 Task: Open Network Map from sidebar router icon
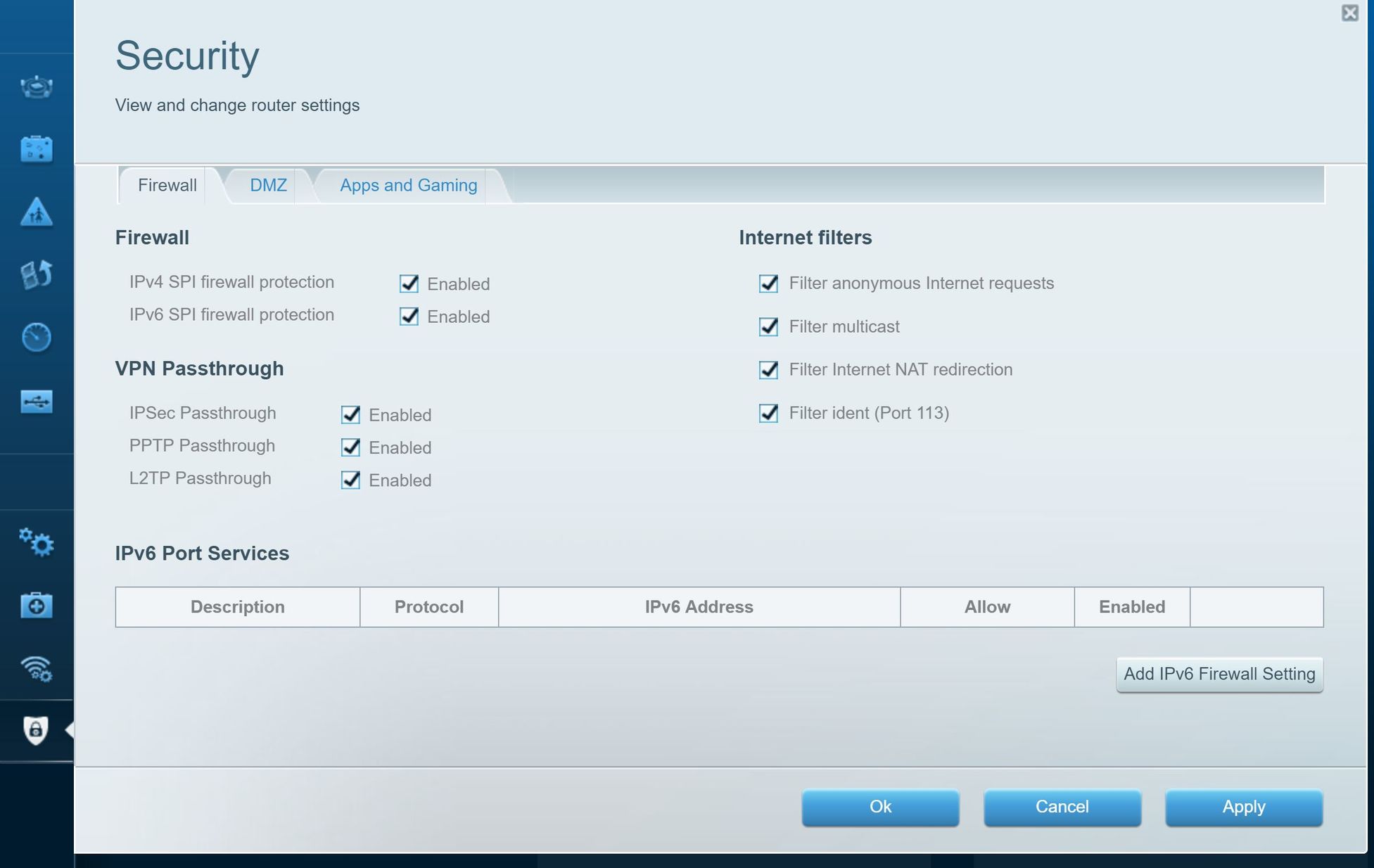pyautogui.click(x=36, y=87)
